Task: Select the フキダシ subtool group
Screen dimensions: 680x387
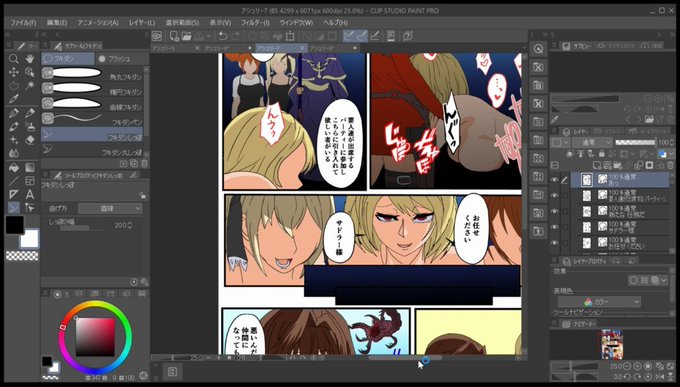Action: (x=68, y=59)
